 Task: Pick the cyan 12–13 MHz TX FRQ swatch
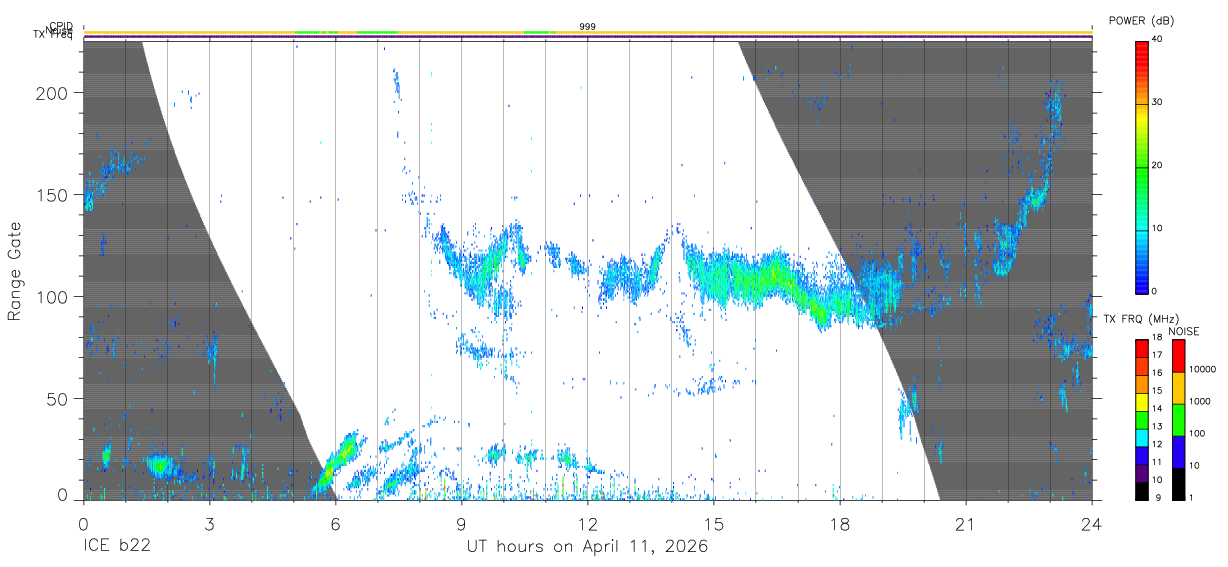(x=1141, y=437)
